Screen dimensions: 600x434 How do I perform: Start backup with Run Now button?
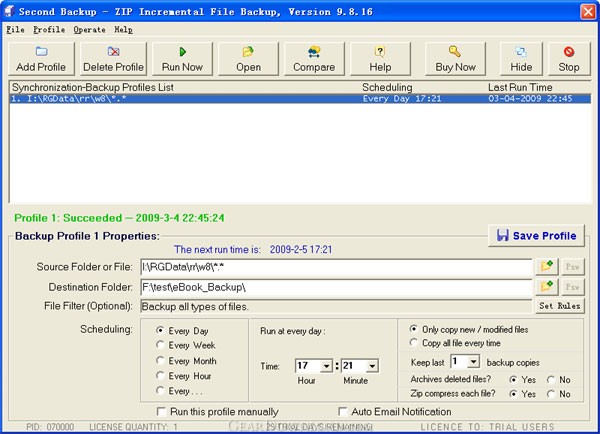182,59
